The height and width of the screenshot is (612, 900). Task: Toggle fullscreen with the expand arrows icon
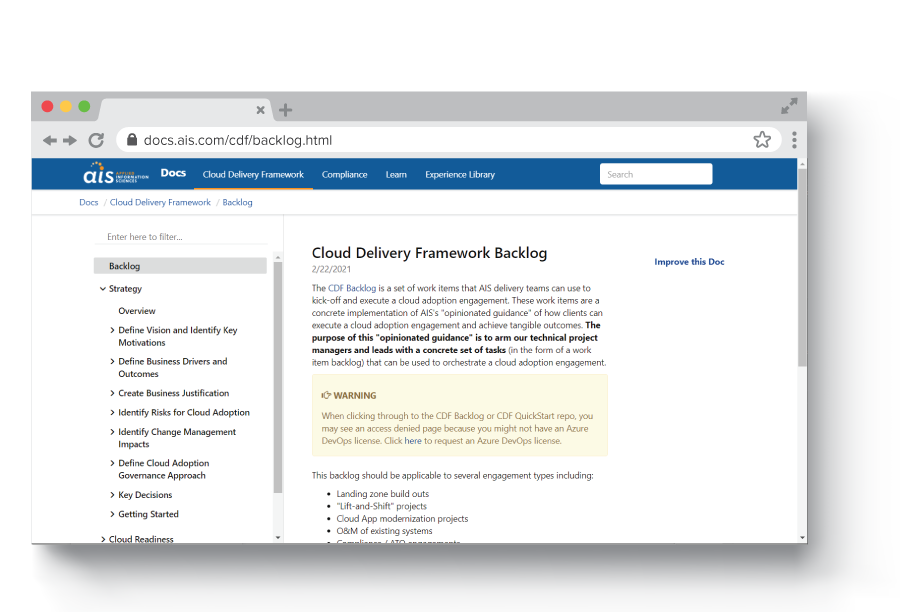789,106
